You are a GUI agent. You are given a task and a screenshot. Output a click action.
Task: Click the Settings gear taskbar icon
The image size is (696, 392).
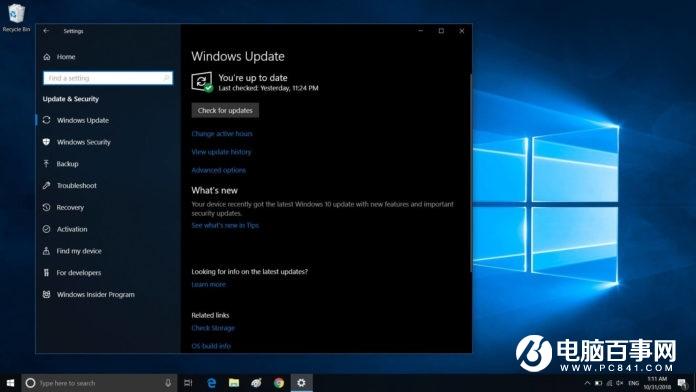[x=301, y=383]
